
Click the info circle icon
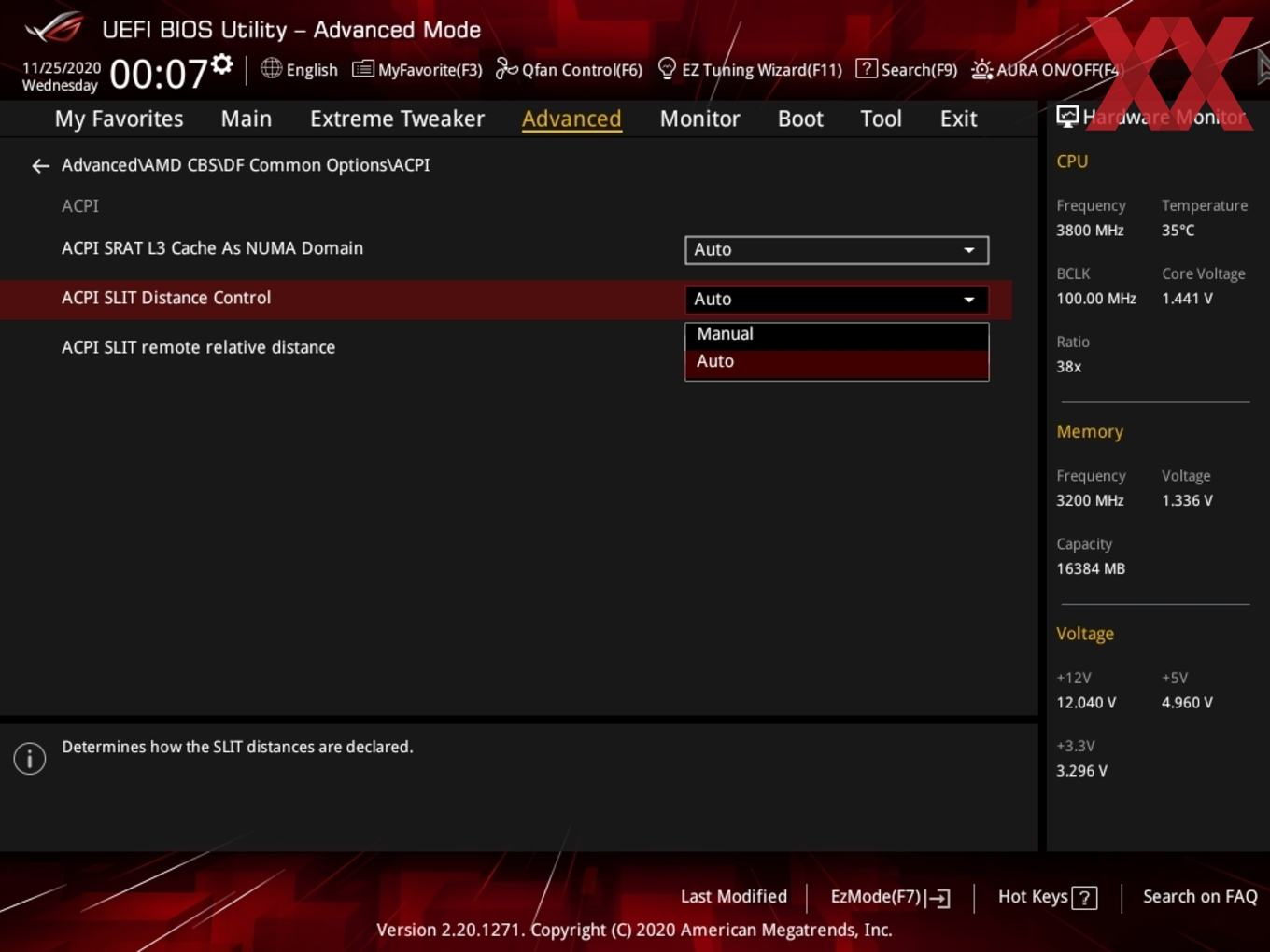pyautogui.click(x=30, y=759)
